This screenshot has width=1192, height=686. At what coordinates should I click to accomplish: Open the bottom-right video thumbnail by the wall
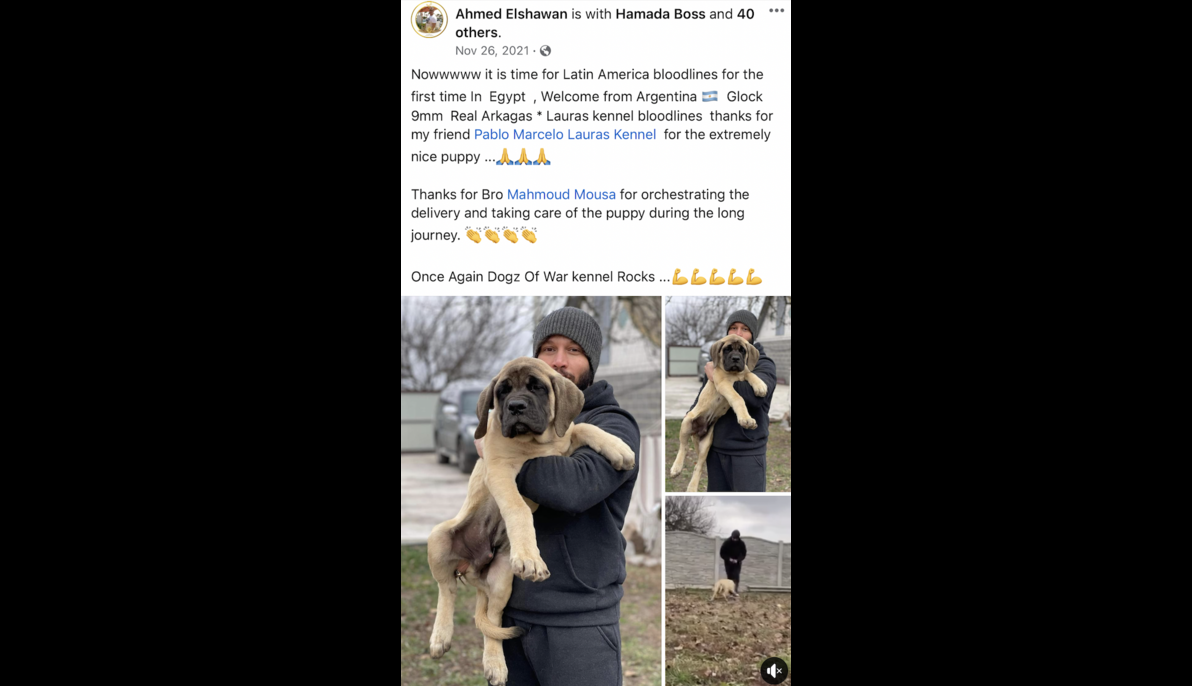[x=728, y=590]
